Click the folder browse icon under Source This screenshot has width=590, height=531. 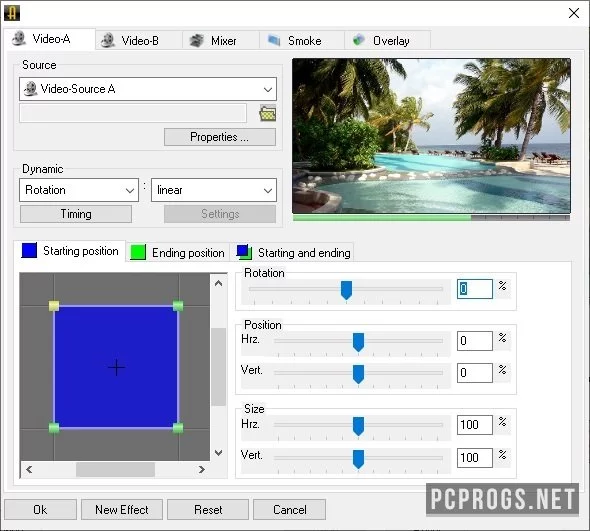coord(268,113)
